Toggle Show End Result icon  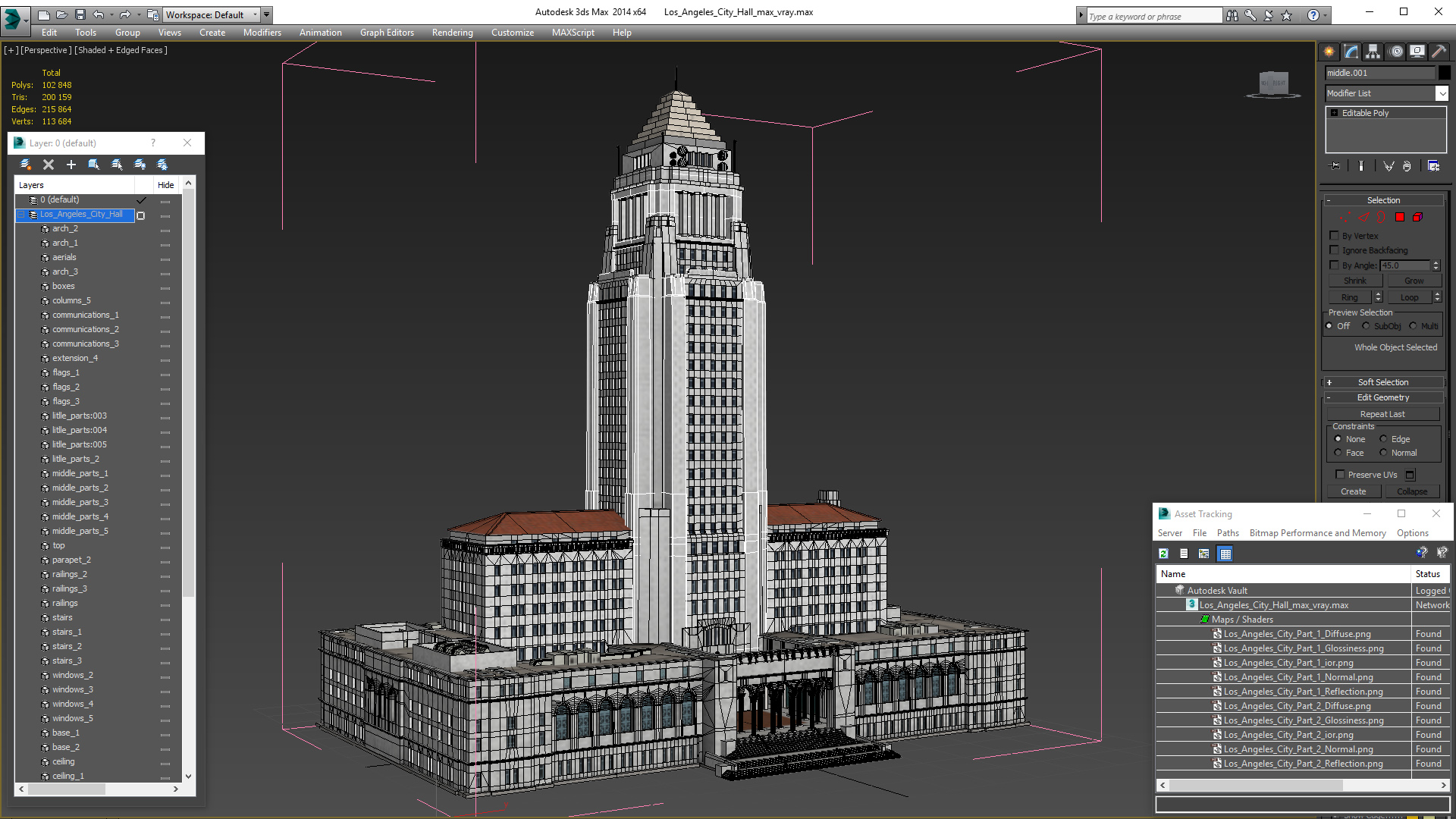pos(1361,165)
